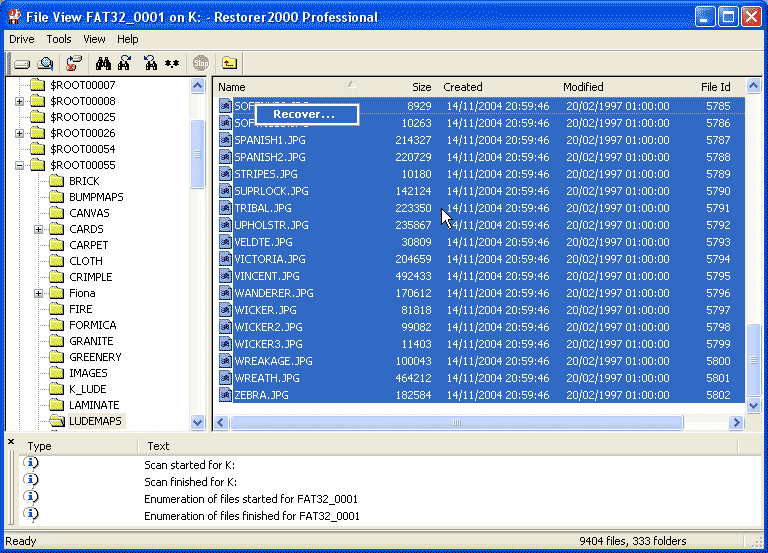Click the open drive toolbar icon
This screenshot has width=768, height=553.
tap(22, 64)
